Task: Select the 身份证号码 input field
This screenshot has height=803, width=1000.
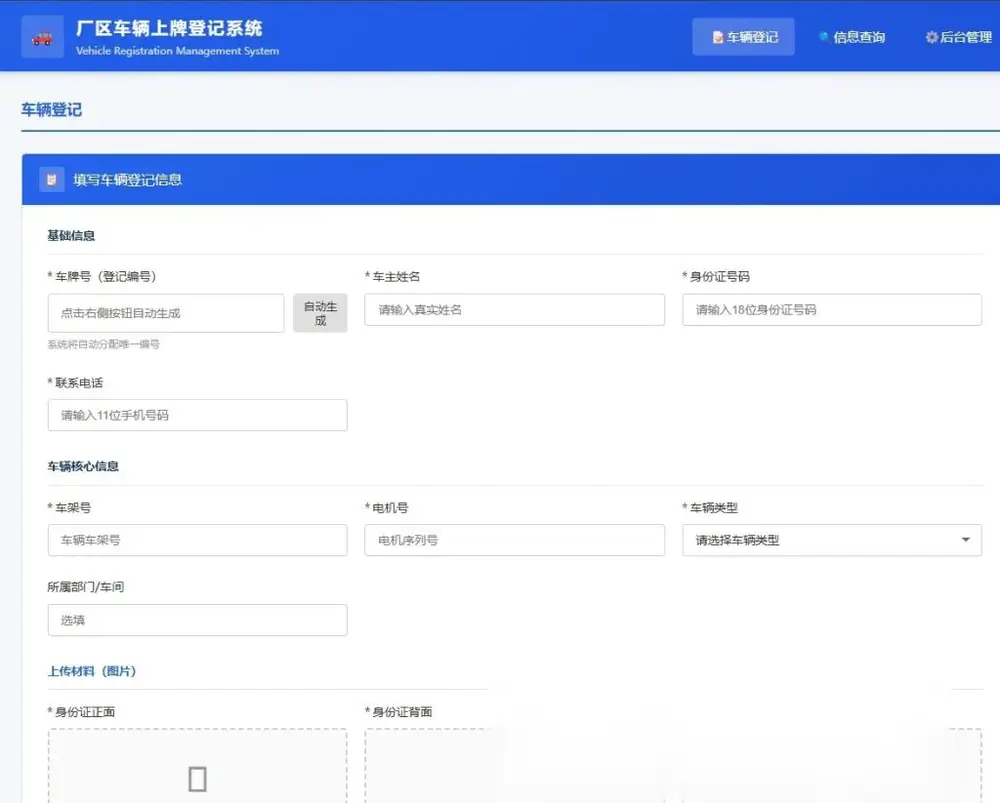Action: coord(832,310)
